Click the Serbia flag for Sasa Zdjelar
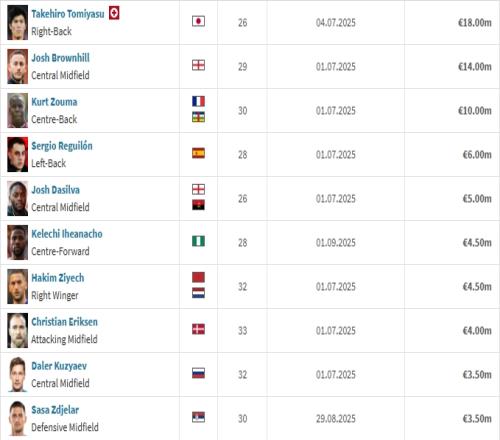 click(x=198, y=417)
